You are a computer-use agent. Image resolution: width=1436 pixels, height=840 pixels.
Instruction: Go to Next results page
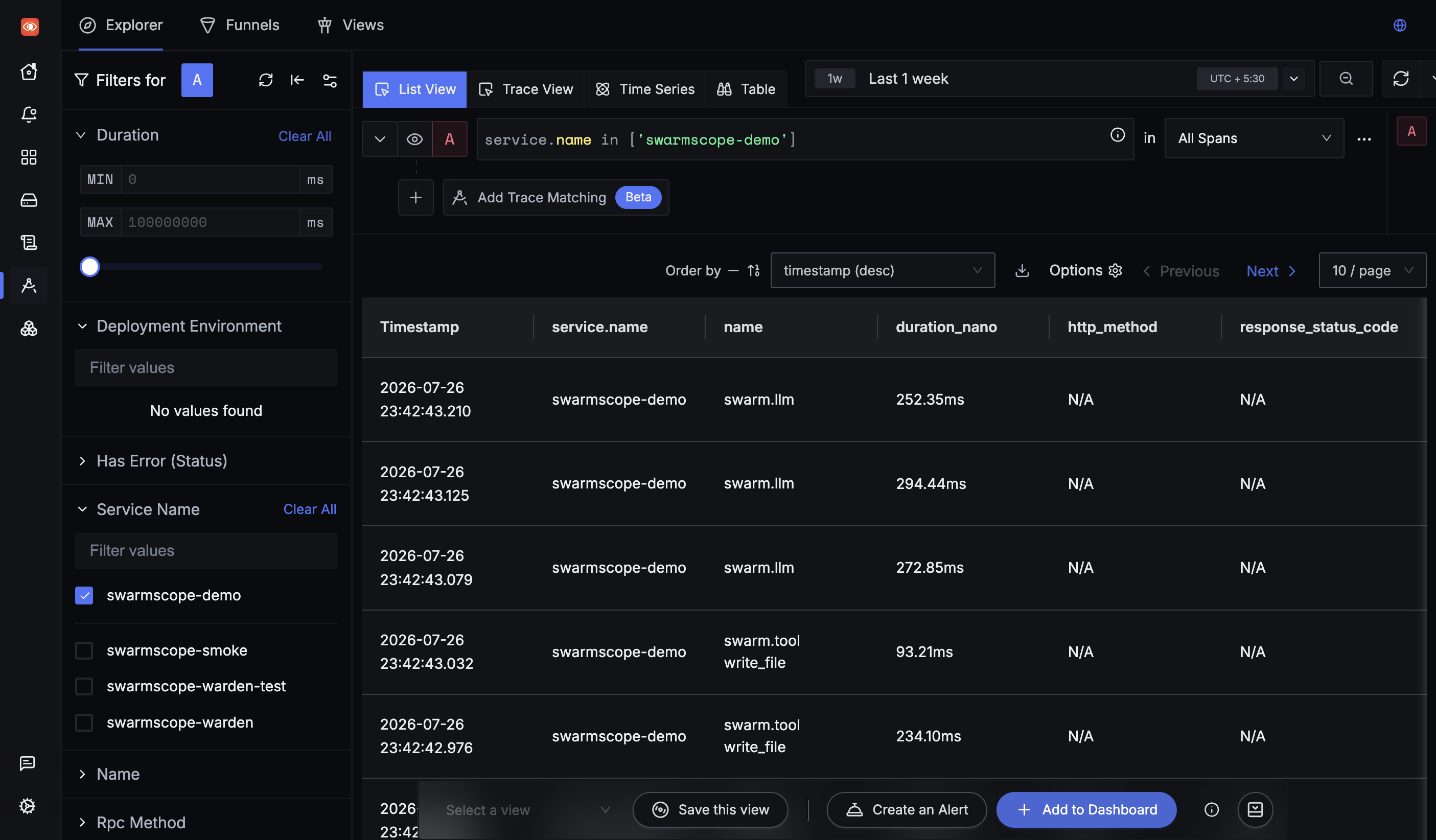point(1271,271)
